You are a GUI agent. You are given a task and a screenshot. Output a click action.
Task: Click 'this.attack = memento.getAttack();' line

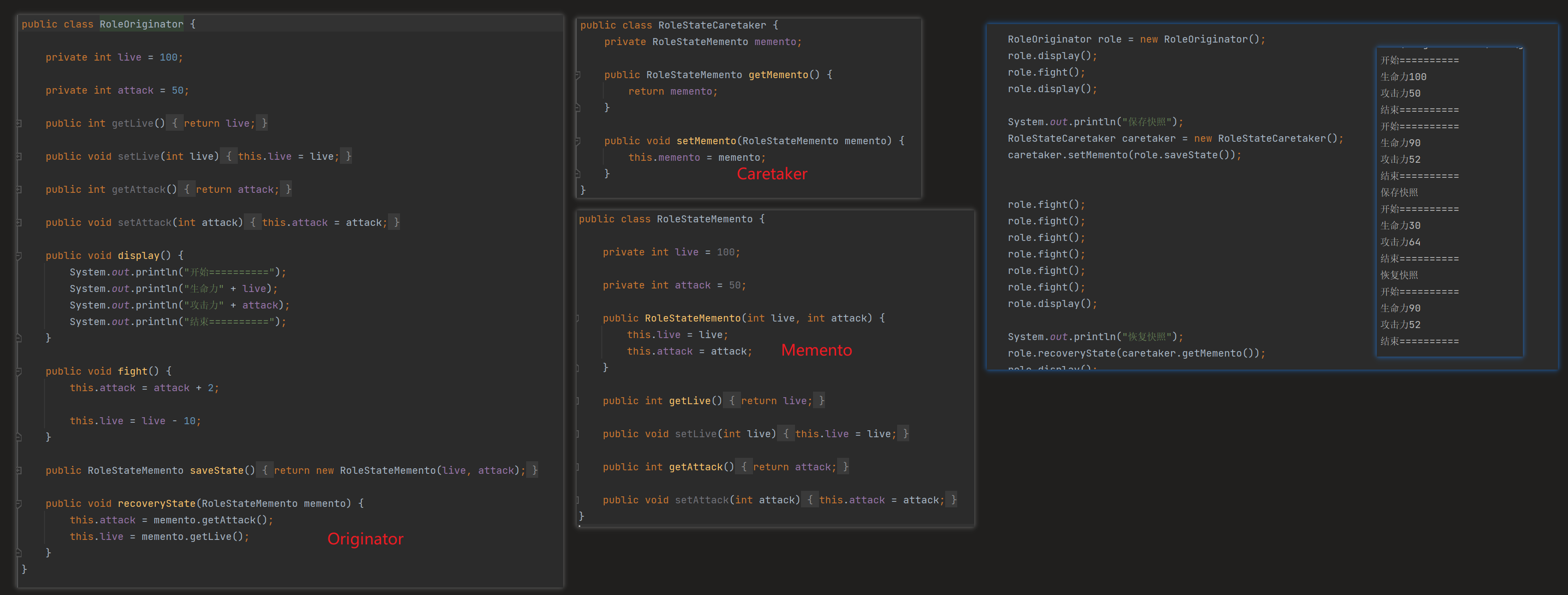point(171,520)
